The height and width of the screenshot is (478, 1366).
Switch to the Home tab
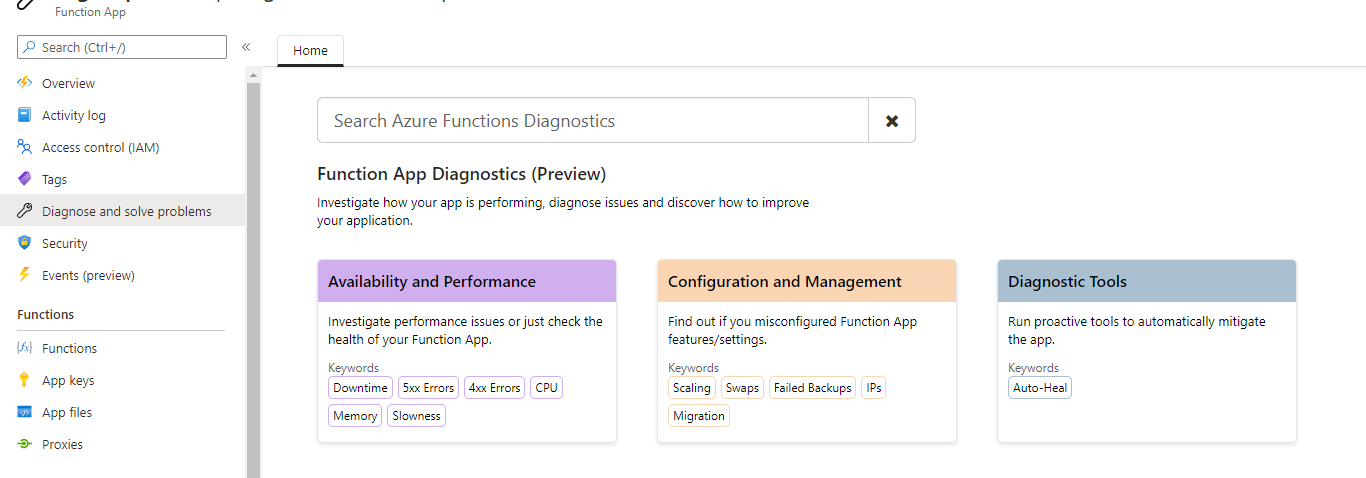tap(310, 51)
